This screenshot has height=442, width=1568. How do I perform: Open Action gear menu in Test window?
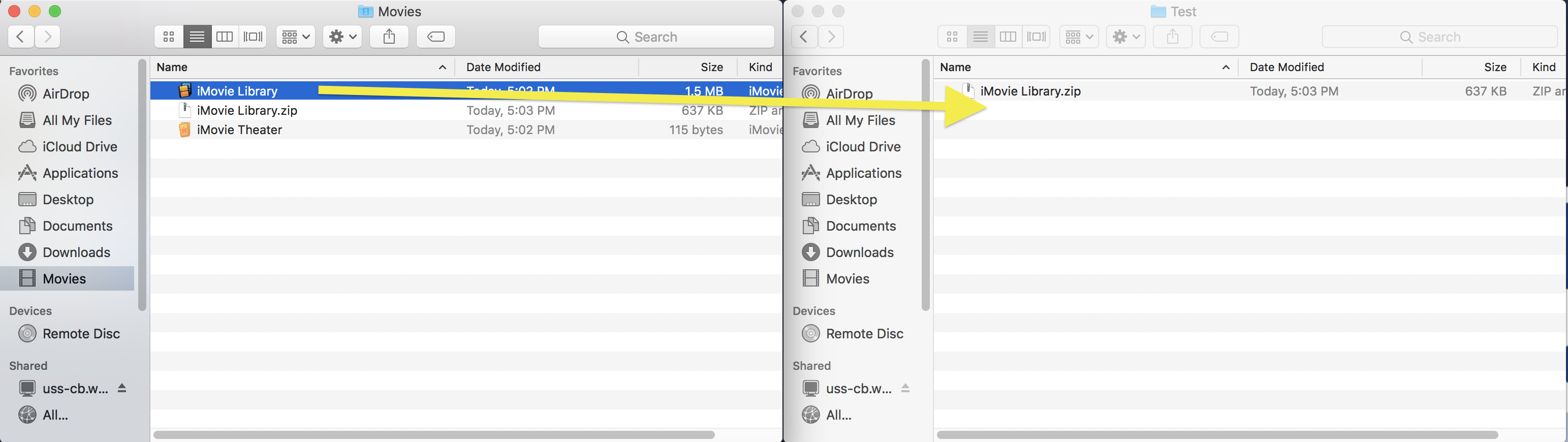1125,37
